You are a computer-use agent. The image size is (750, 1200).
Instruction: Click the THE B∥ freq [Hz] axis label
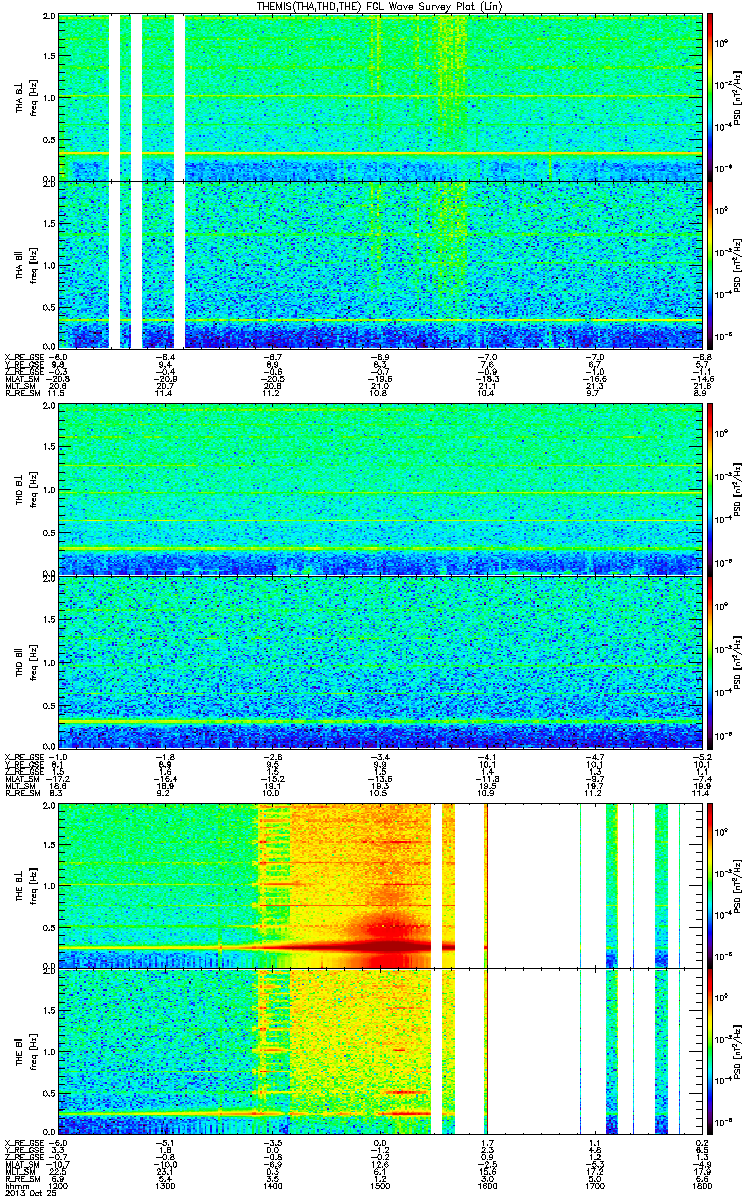26,1053
